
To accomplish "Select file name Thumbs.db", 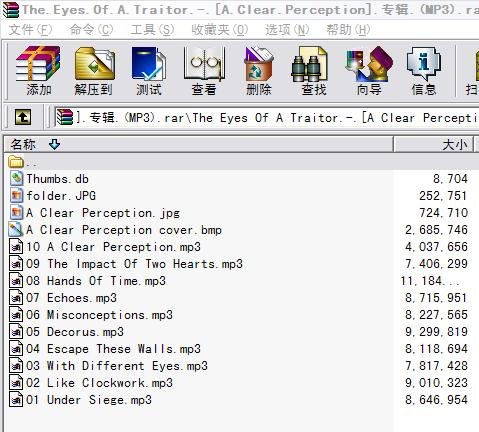I will 58,179.
